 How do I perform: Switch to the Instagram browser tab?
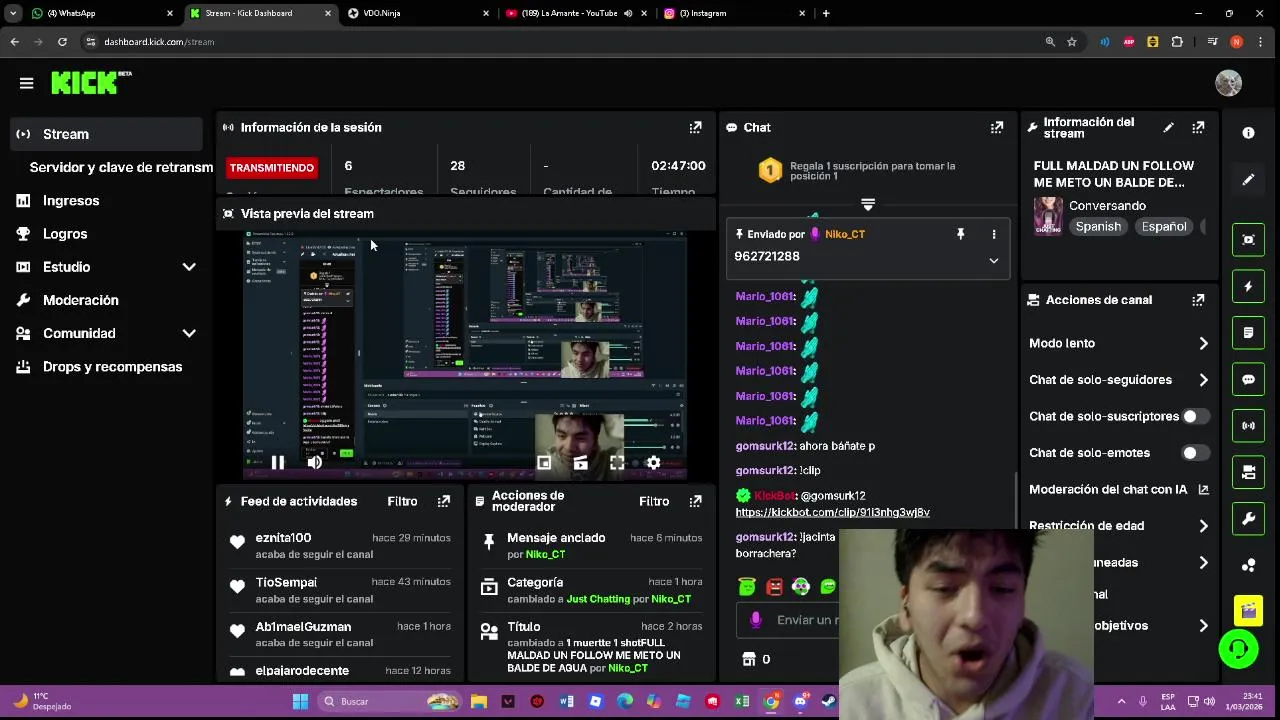pyautogui.click(x=733, y=13)
